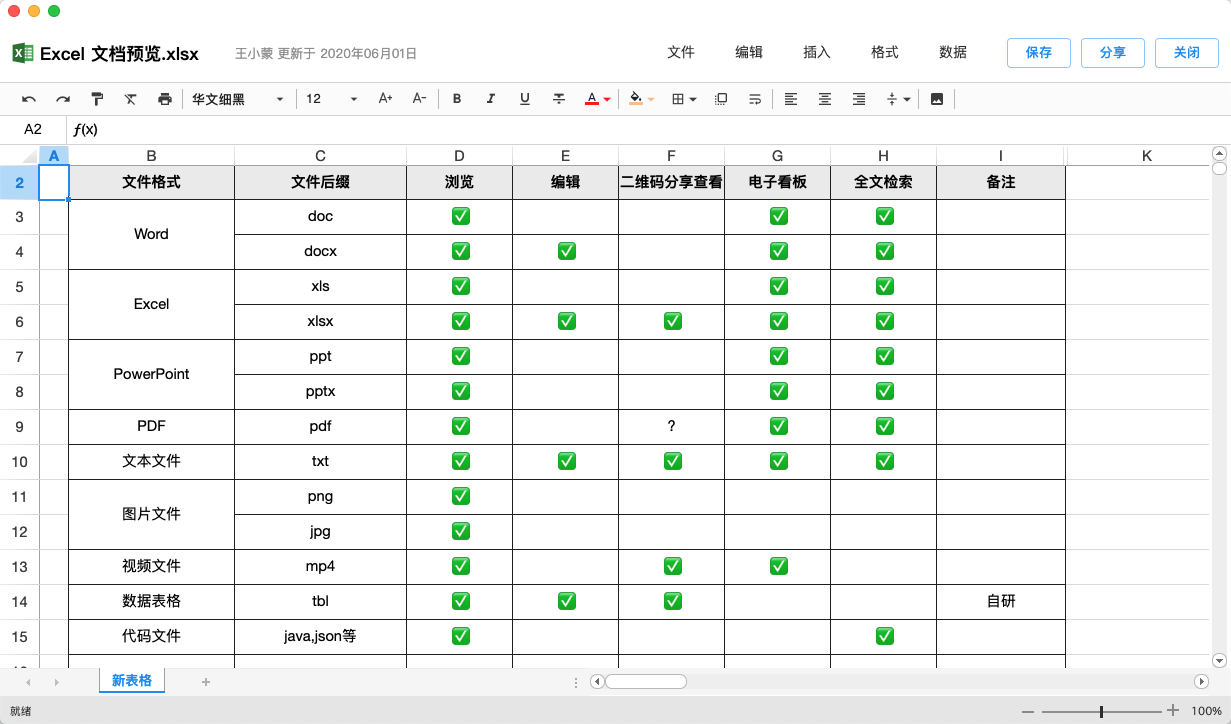1231x724 pixels.
Task: Open the 插入 menu
Action: coord(817,52)
